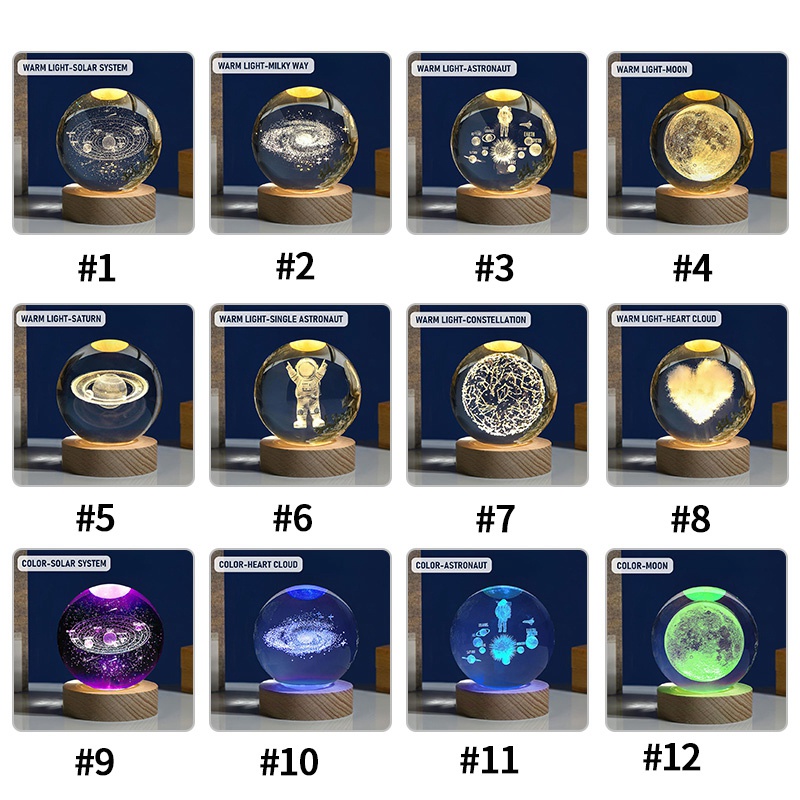
Task: Select the Warm Light-Solar System globe thumbnail
Action: pos(104,143)
